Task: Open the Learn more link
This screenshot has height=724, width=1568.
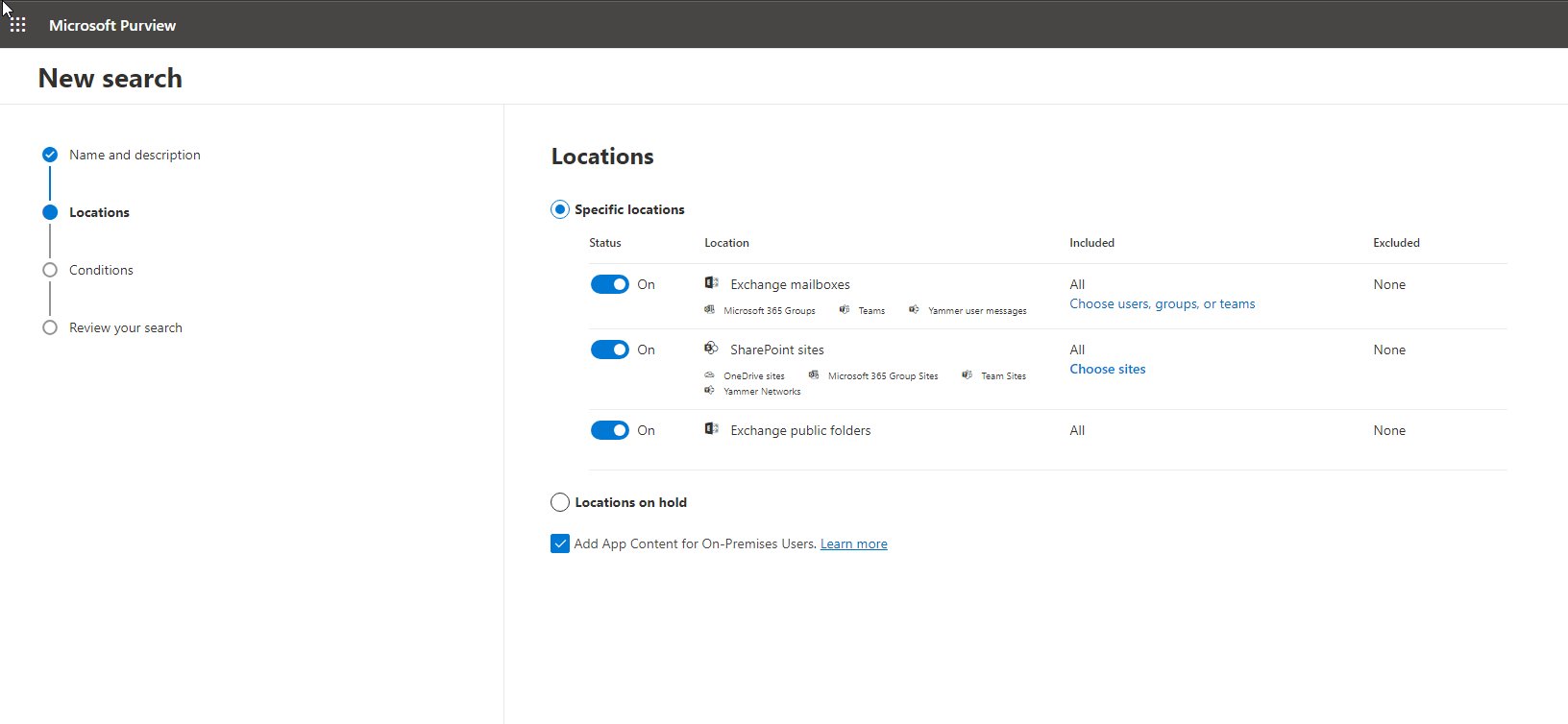Action: [x=853, y=544]
